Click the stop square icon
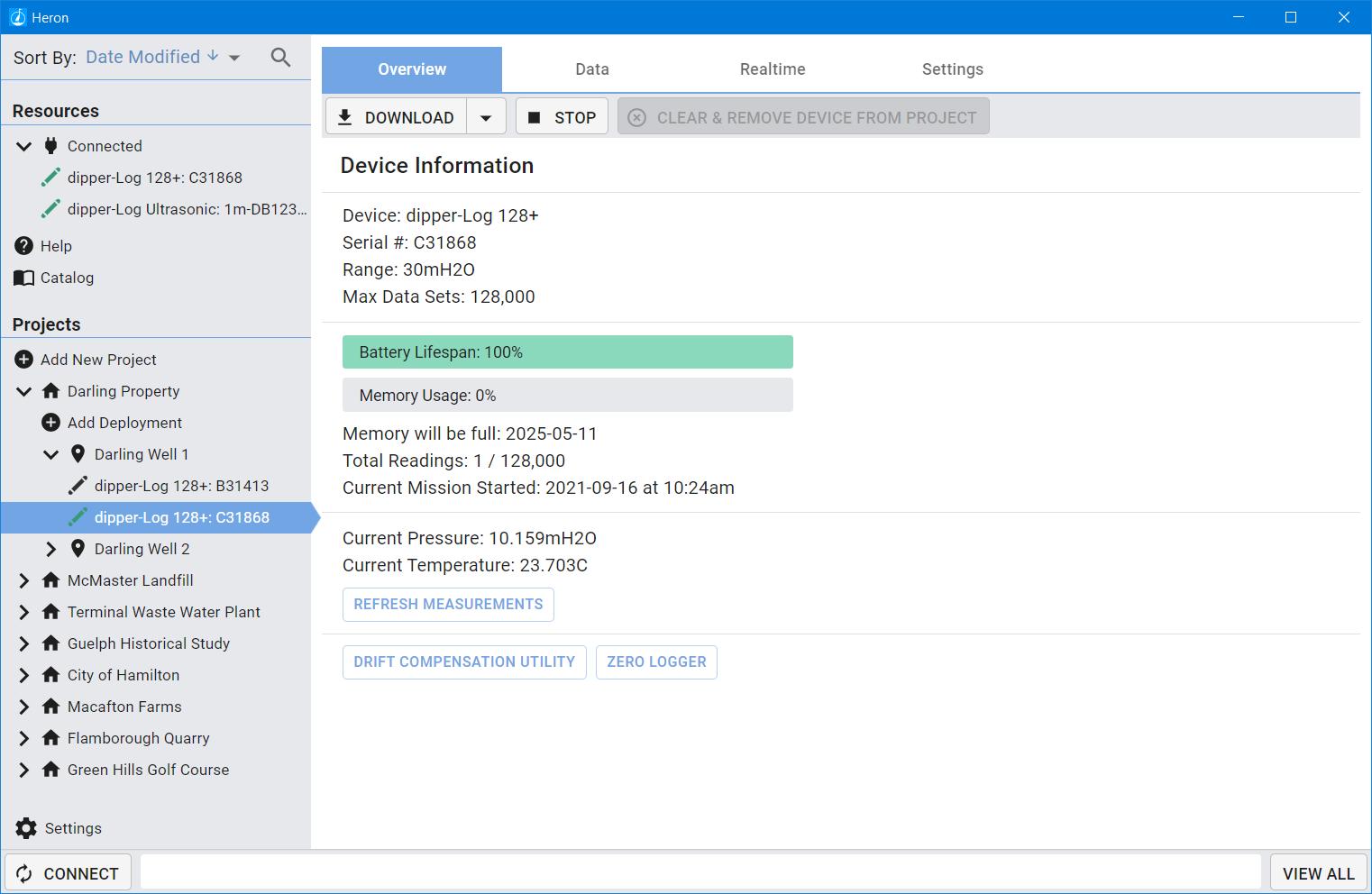This screenshot has width=1372, height=894. pos(534,117)
